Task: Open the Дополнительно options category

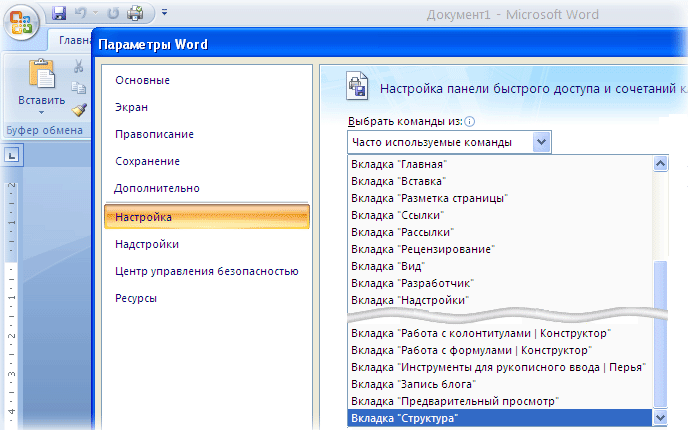Action: [157, 188]
